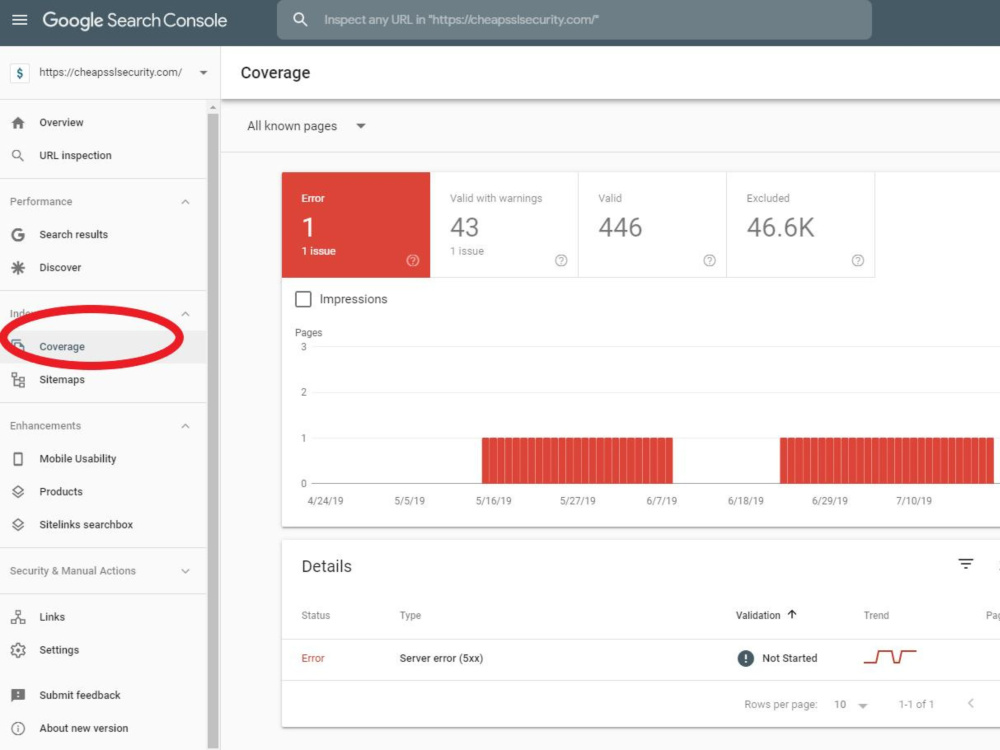
Task: Click the Sitelinks searchbox layers icon
Action: coord(18,525)
